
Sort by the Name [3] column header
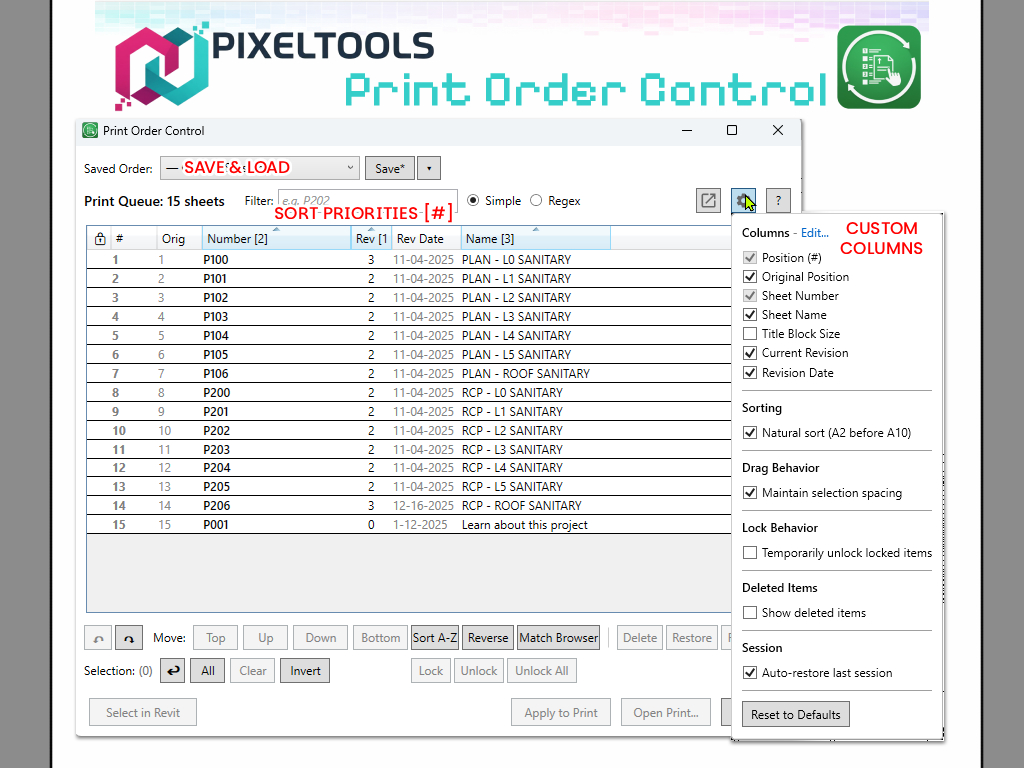(x=534, y=239)
